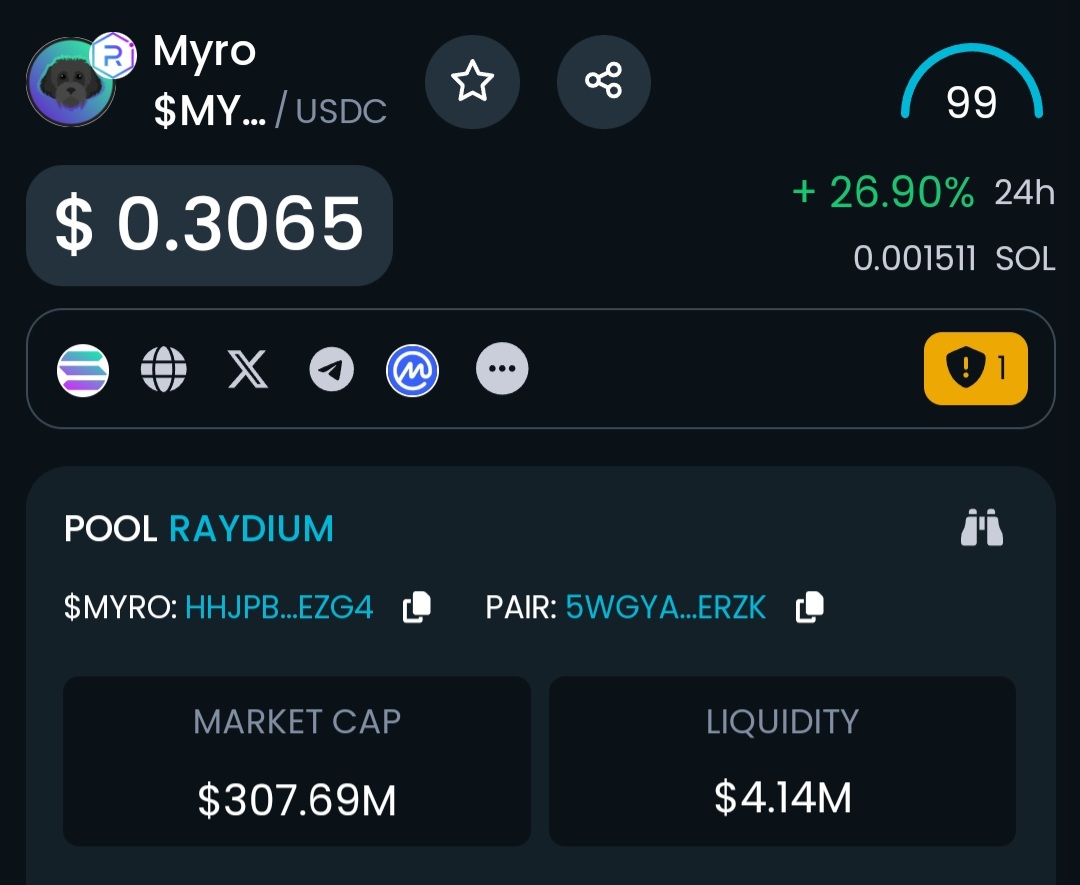Screen dimensions: 1080x885
Task: Open the HHJPB...EZG4 token address link
Action: [x=279, y=607]
